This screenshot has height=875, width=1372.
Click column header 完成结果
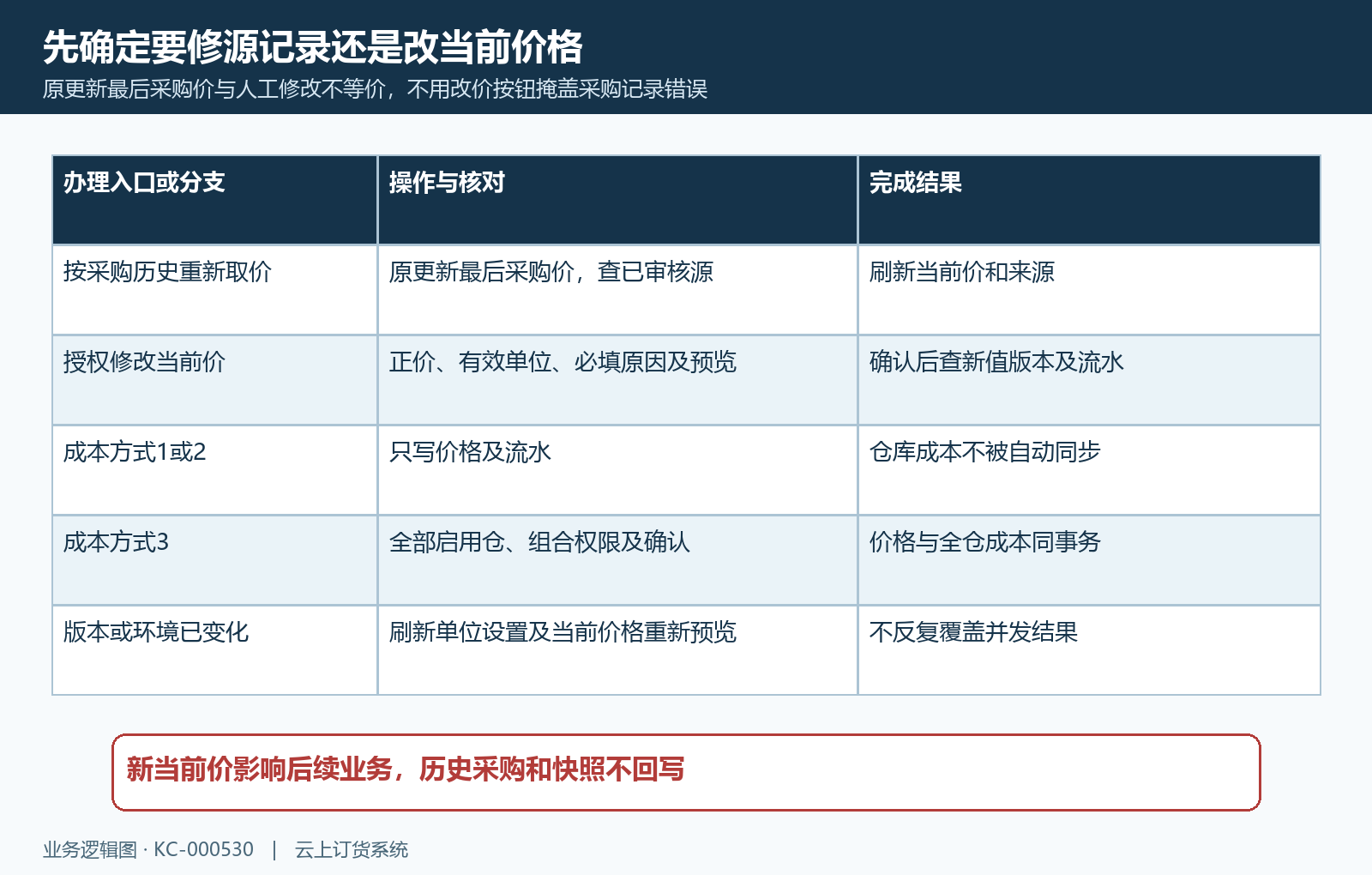click(1089, 200)
